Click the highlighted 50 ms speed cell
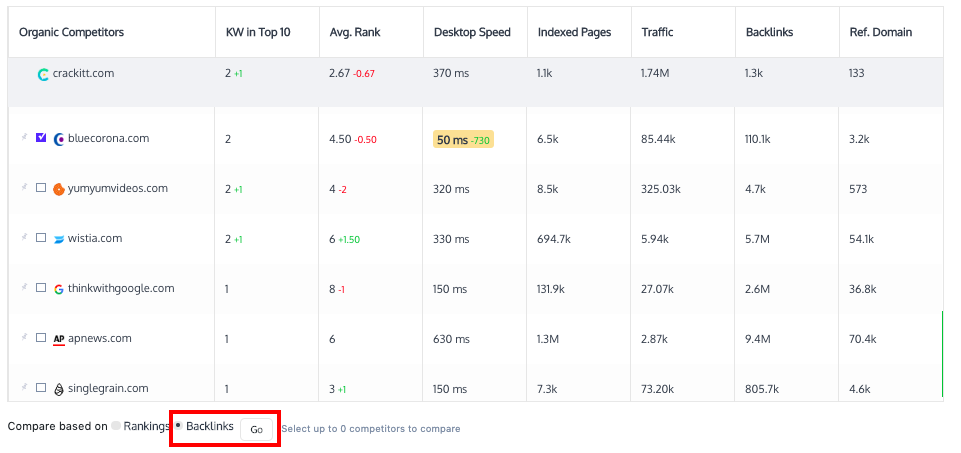The width and height of the screenshot is (961, 453). pyautogui.click(x=463, y=140)
